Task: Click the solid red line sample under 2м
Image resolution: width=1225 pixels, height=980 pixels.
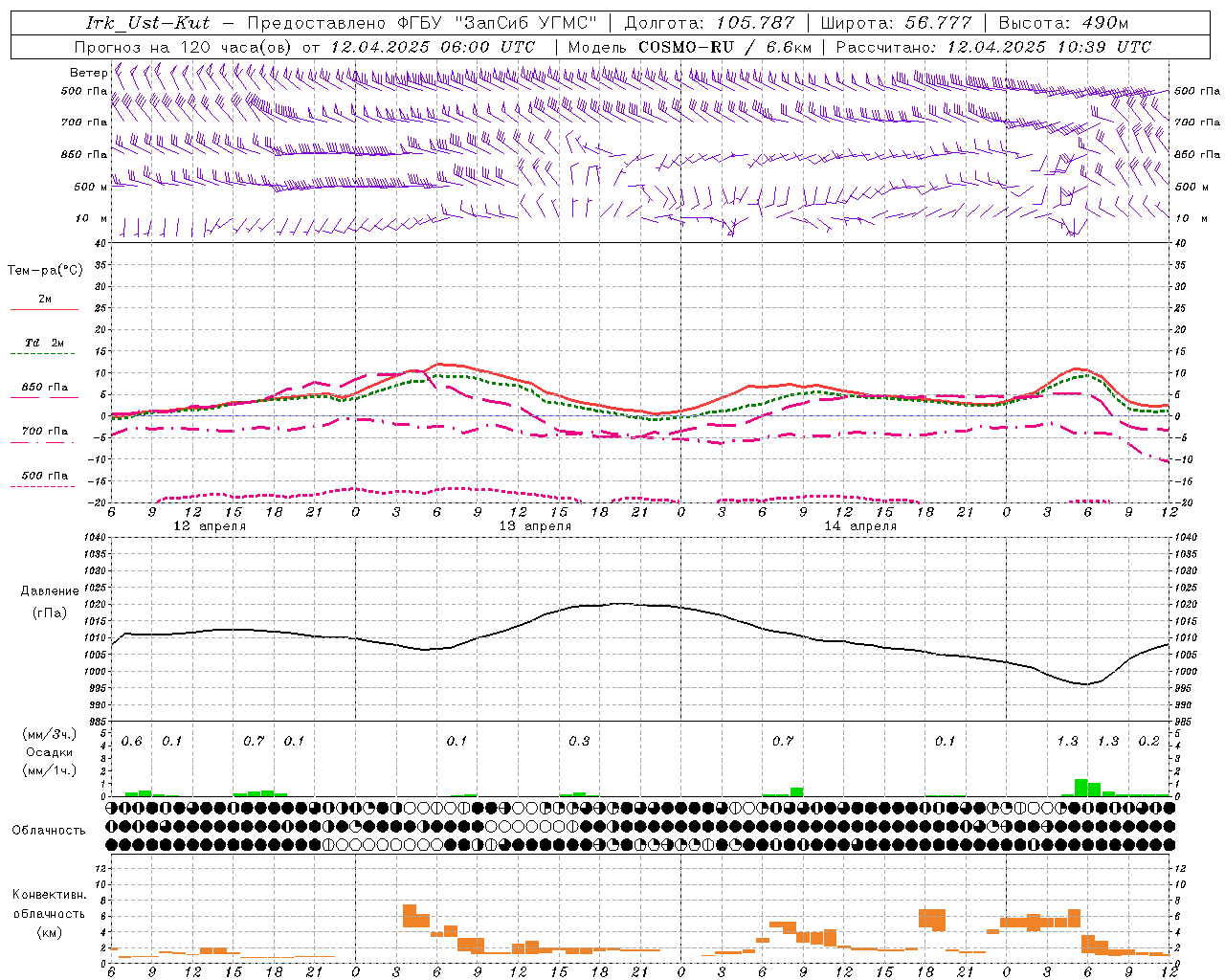Action: [x=44, y=310]
